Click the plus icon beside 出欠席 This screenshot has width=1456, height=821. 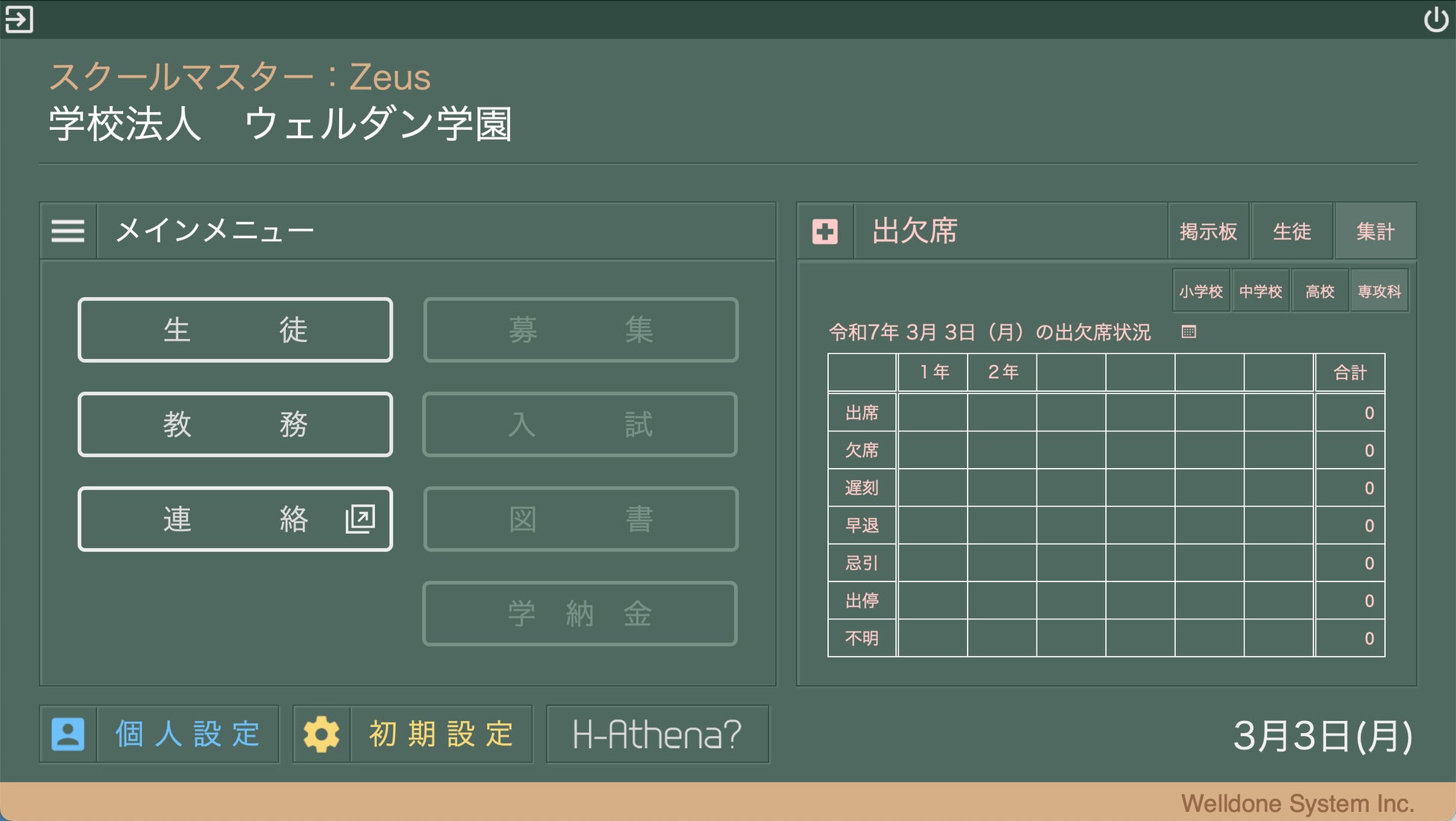825,231
